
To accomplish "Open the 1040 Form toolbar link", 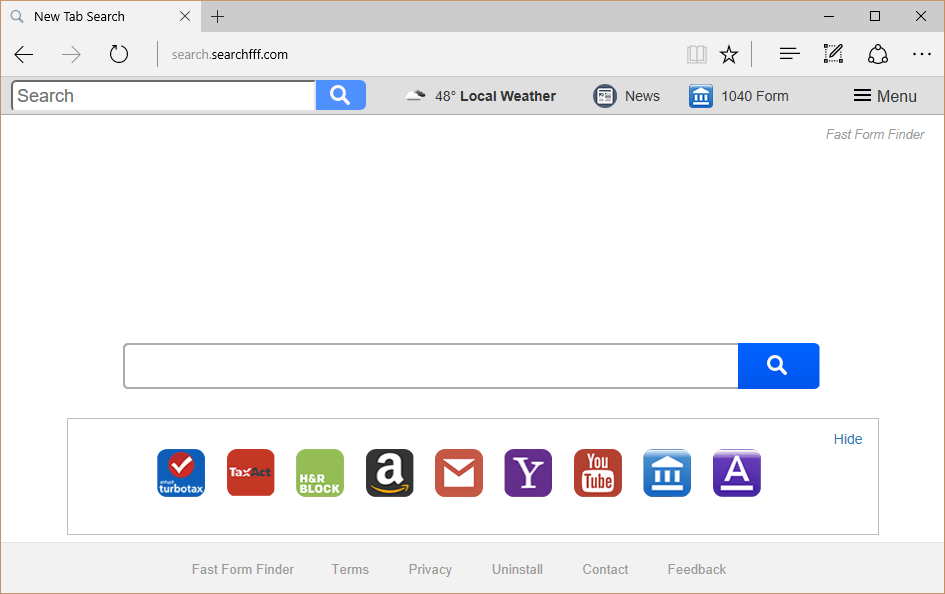I will pos(739,96).
